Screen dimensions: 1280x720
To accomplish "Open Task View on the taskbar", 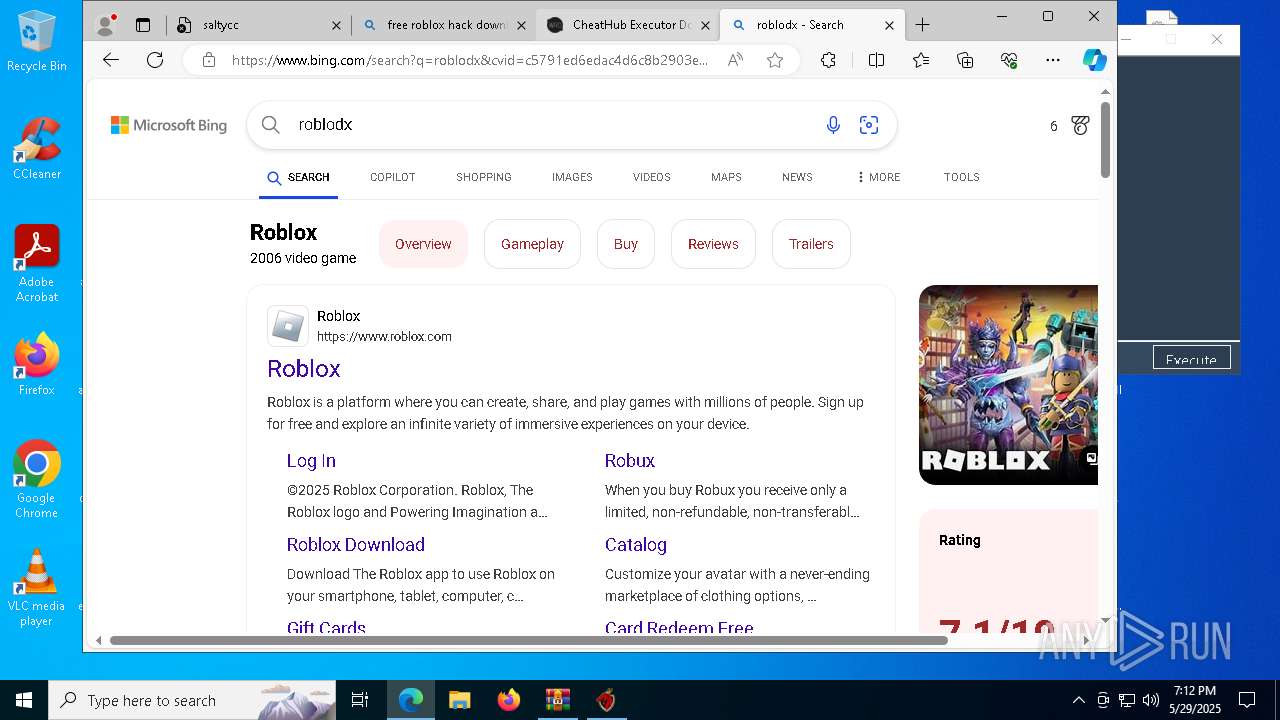I will (x=360, y=700).
